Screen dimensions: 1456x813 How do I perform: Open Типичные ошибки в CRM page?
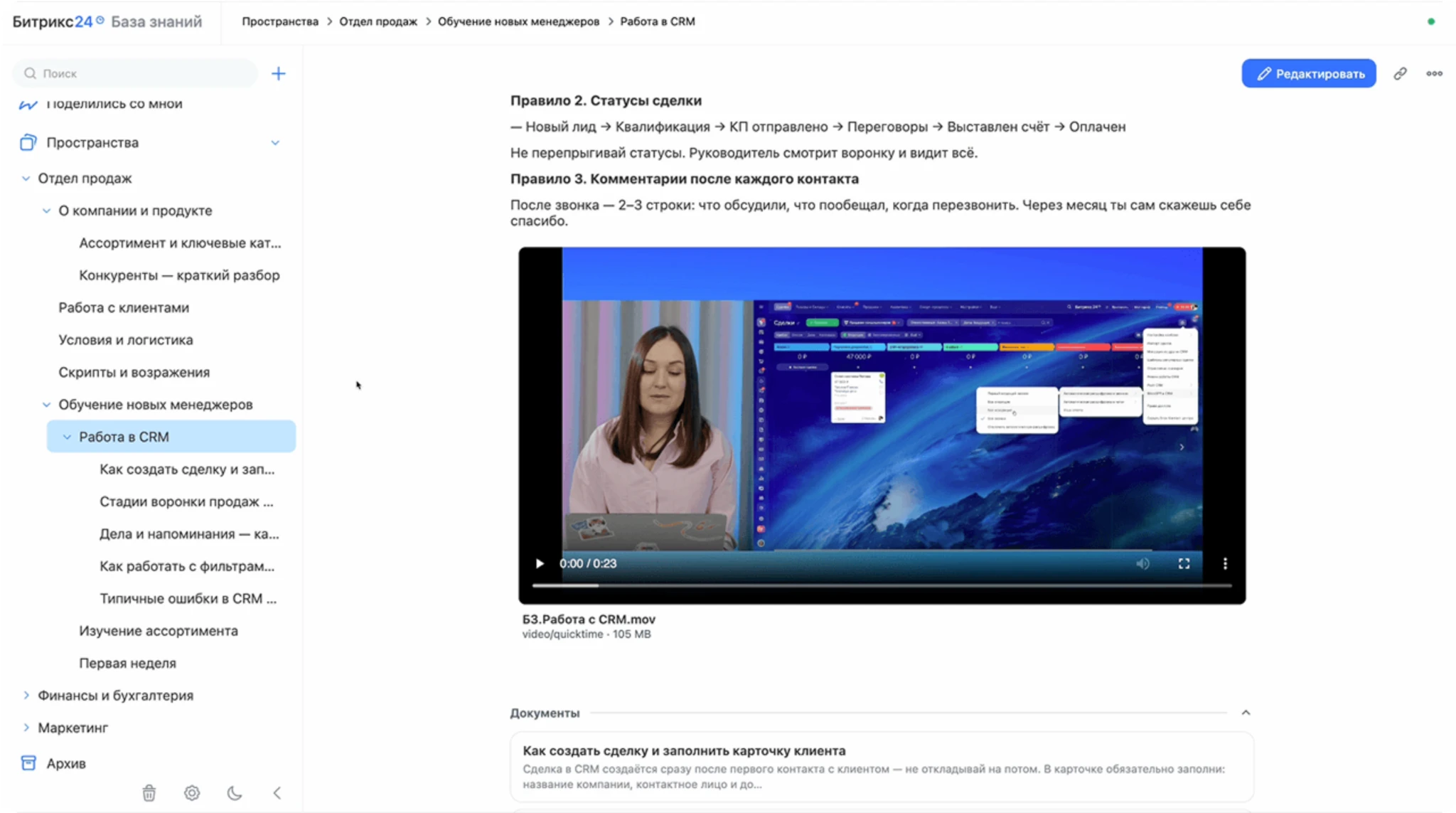coord(188,598)
